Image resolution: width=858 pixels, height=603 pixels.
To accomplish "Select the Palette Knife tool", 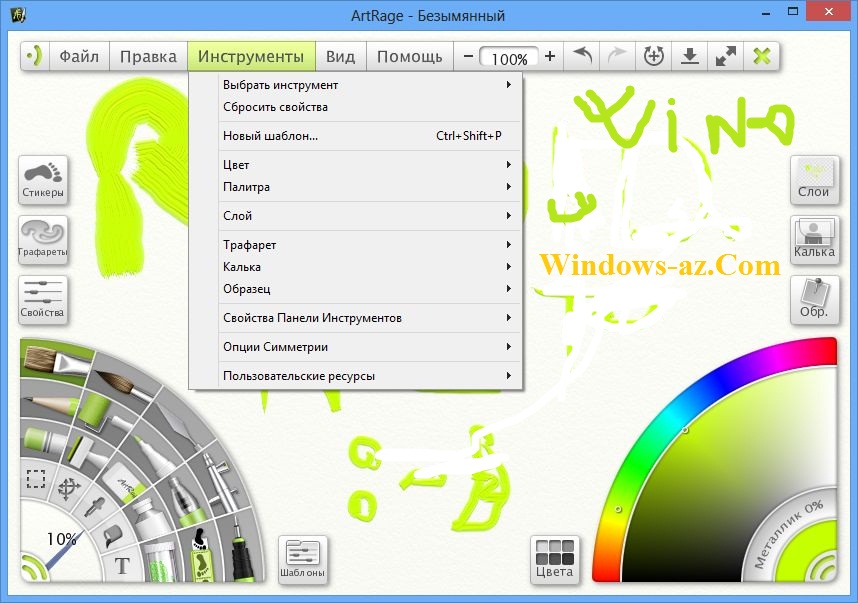I will click(176, 424).
